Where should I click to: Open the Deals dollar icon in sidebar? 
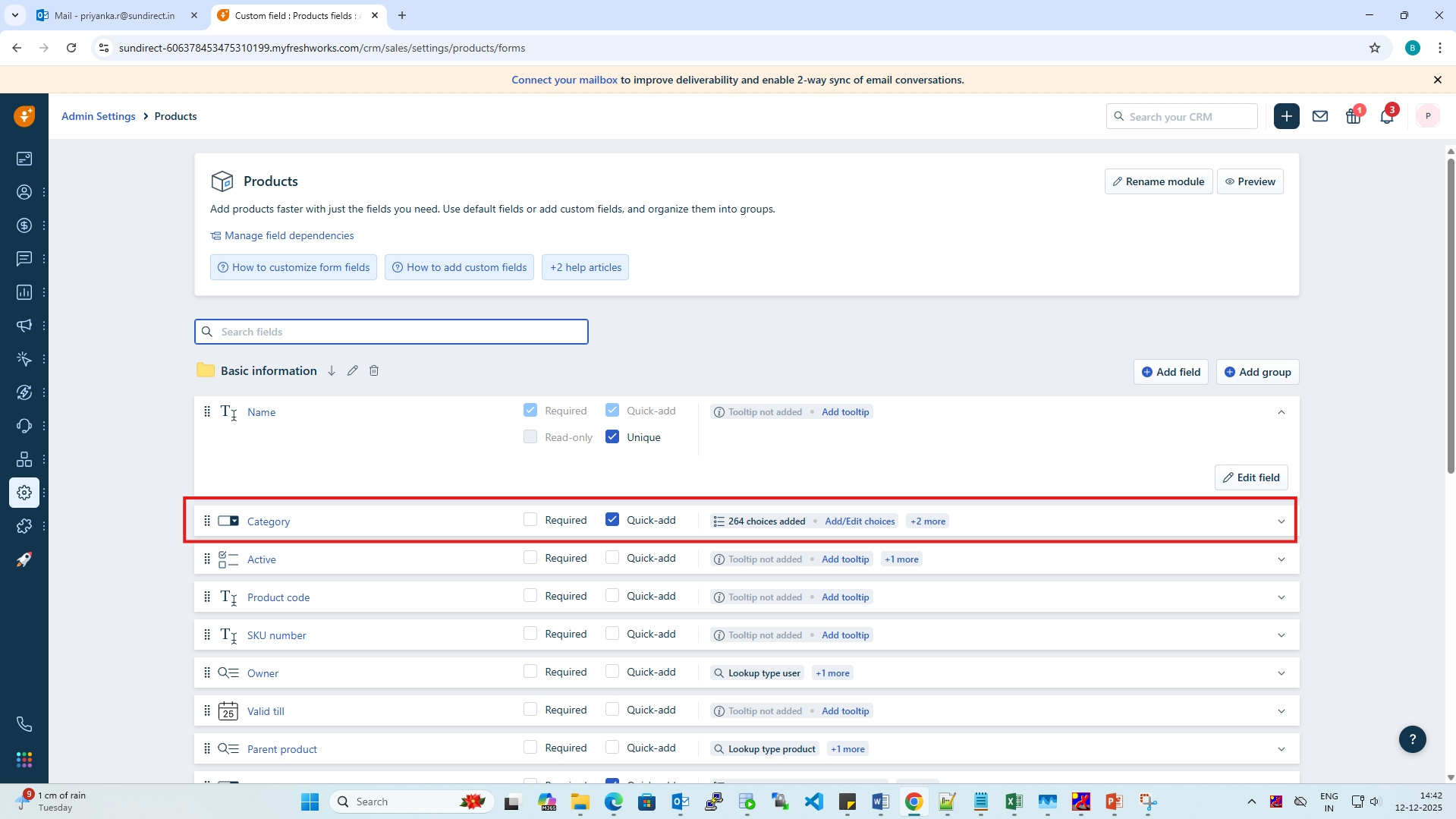tap(24, 225)
